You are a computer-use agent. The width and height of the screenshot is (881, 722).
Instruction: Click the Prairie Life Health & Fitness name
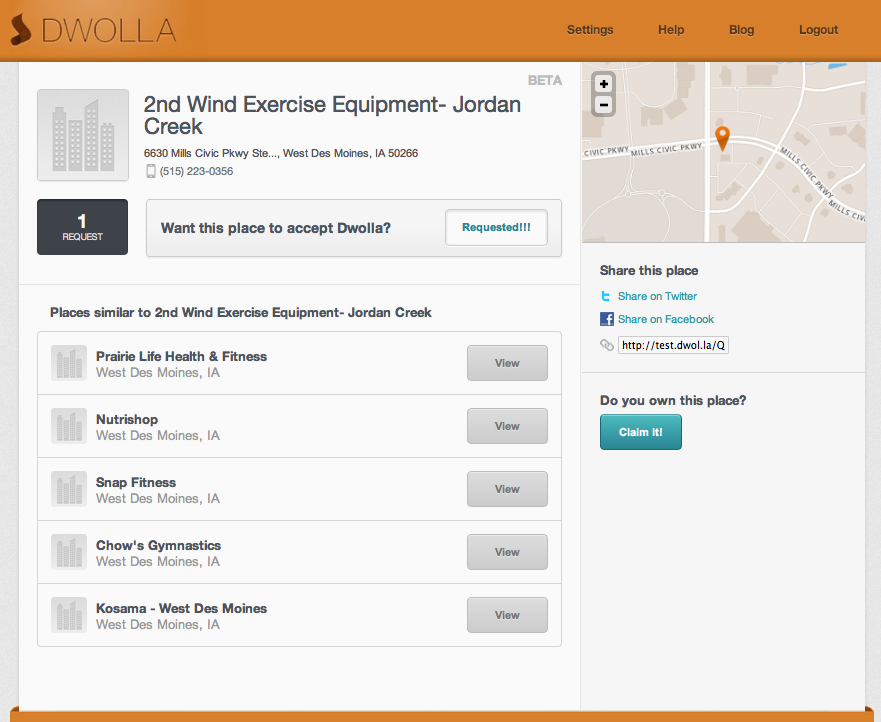181,356
